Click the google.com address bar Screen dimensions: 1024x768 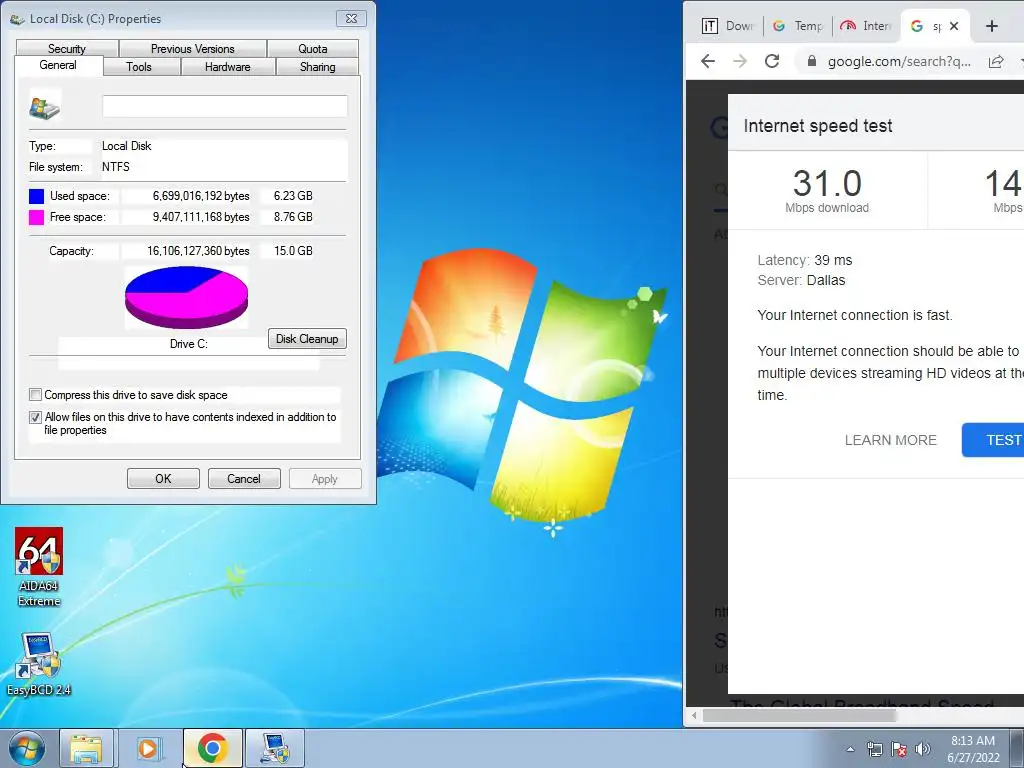pyautogui.click(x=899, y=61)
